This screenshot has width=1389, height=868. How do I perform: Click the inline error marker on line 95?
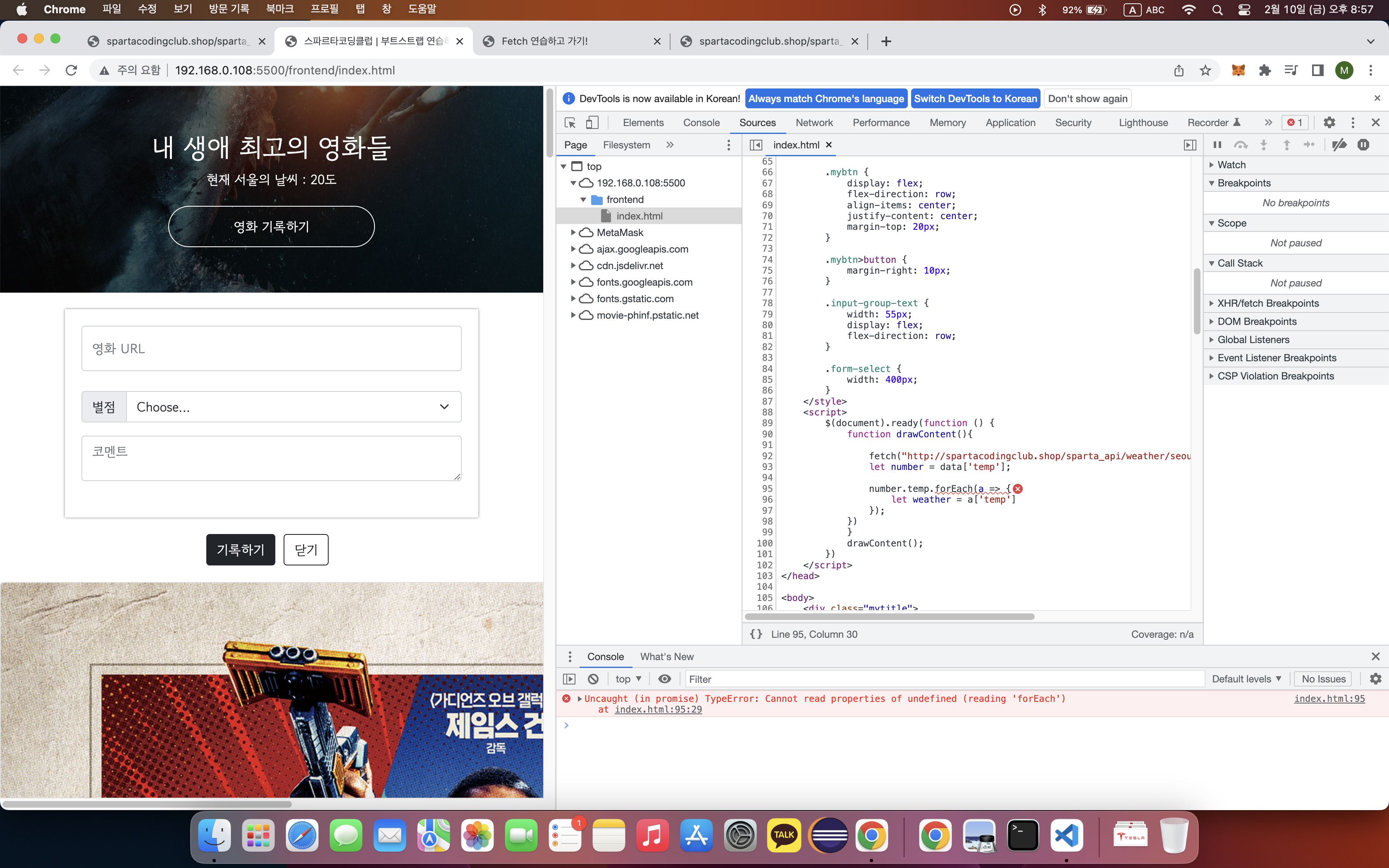pyautogui.click(x=1018, y=489)
